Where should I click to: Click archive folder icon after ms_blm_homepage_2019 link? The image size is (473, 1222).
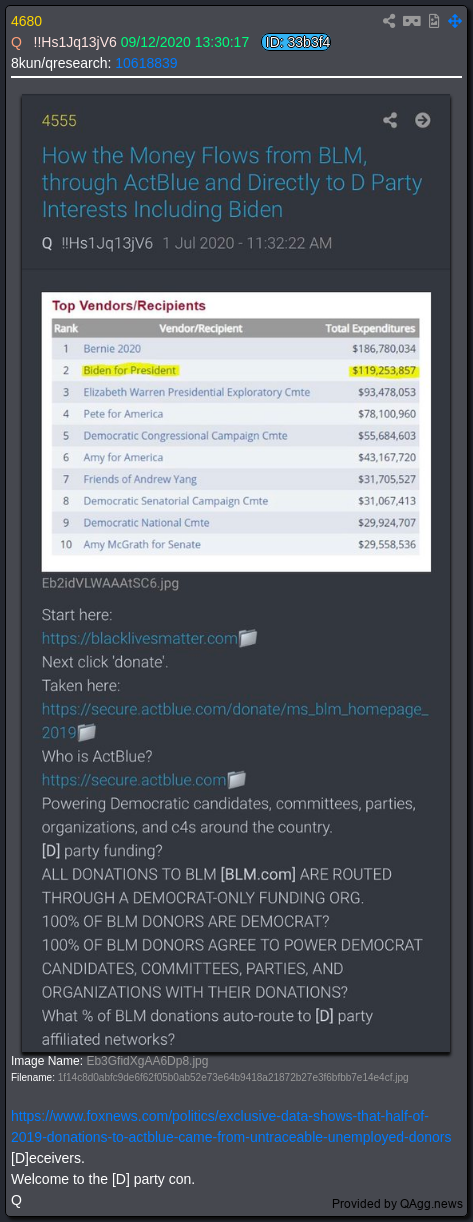coord(87,733)
